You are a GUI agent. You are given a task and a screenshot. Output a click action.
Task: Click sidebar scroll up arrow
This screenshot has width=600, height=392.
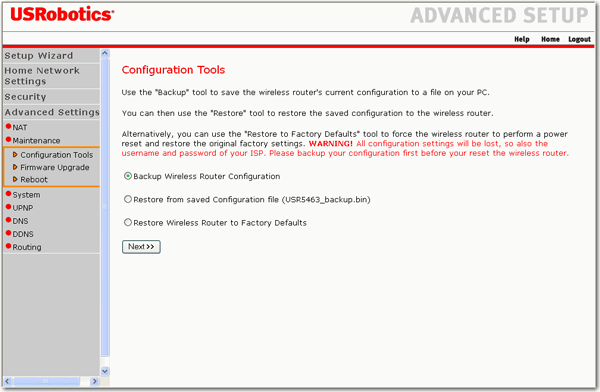(105, 53)
